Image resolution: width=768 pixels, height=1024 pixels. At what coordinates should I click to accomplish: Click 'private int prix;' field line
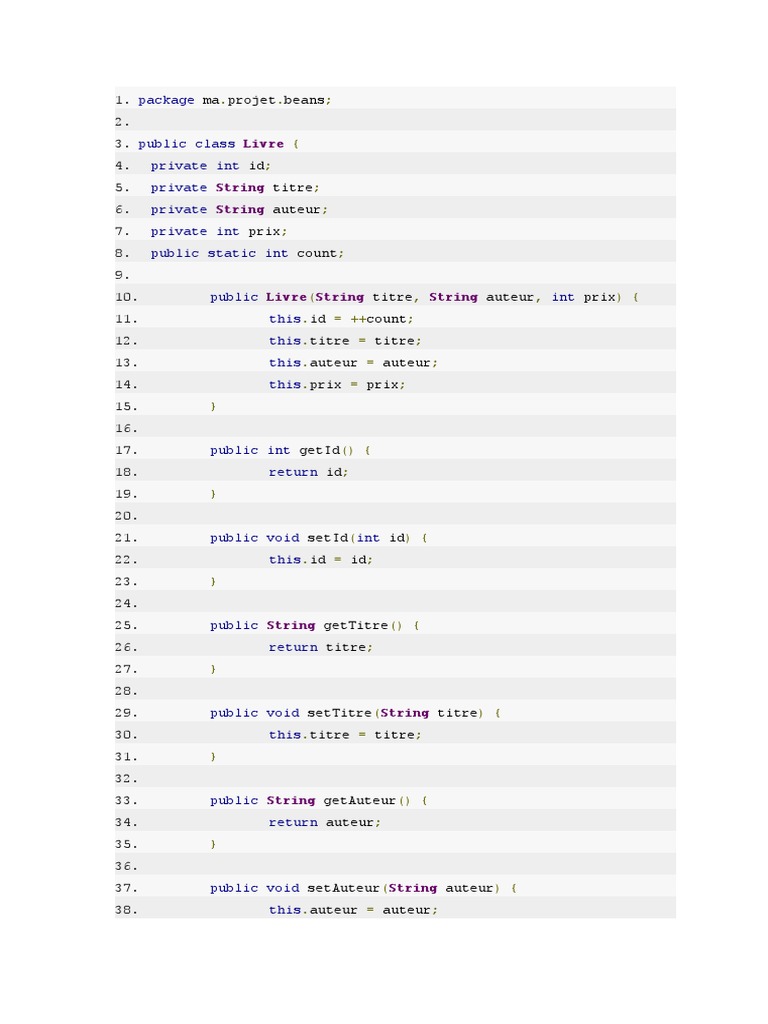pos(219,232)
